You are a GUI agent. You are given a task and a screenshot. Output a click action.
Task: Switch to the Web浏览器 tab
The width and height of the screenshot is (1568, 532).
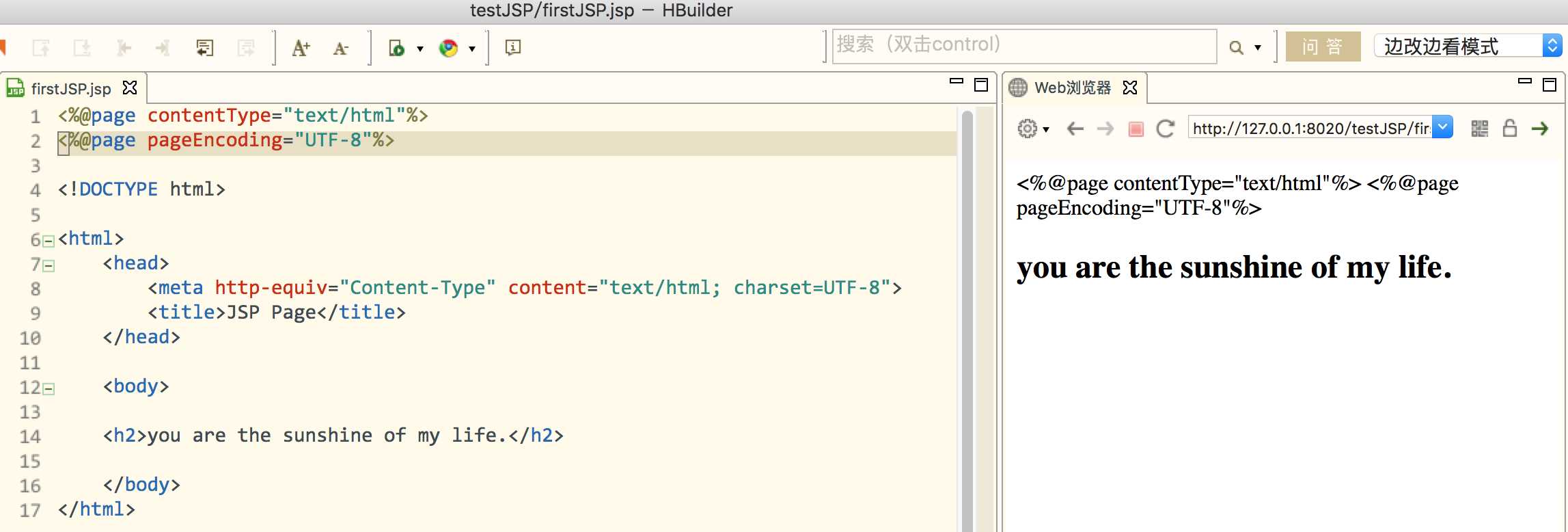[1071, 88]
